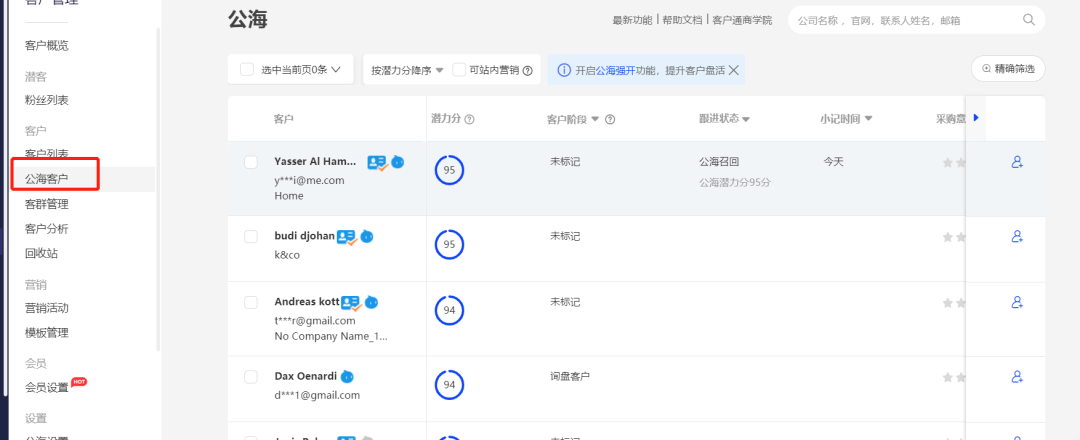Click the k&co company text

click(x=287, y=255)
